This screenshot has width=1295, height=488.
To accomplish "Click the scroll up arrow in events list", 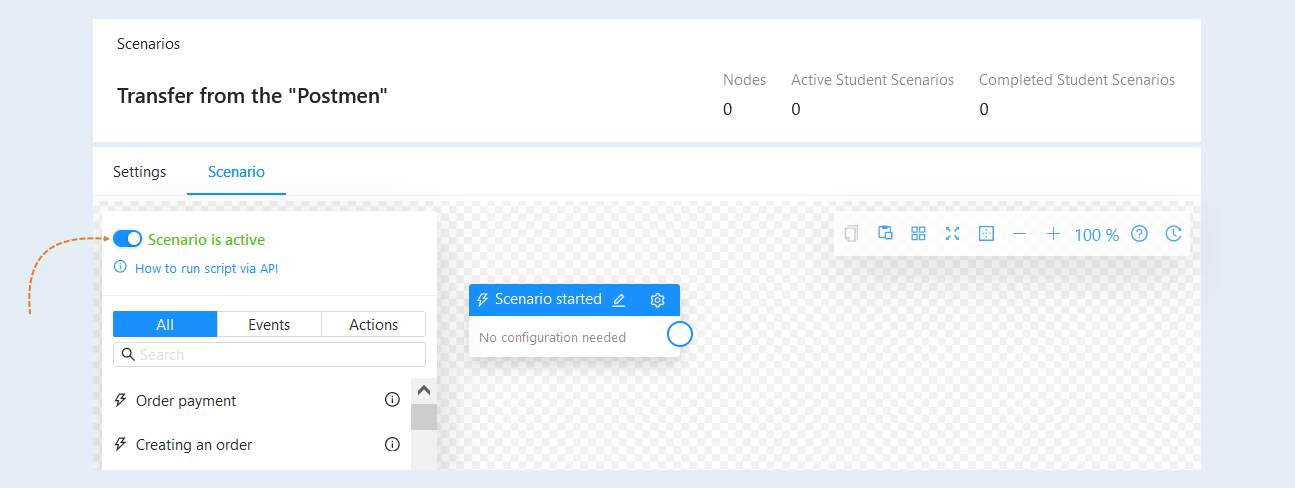I will tap(423, 391).
